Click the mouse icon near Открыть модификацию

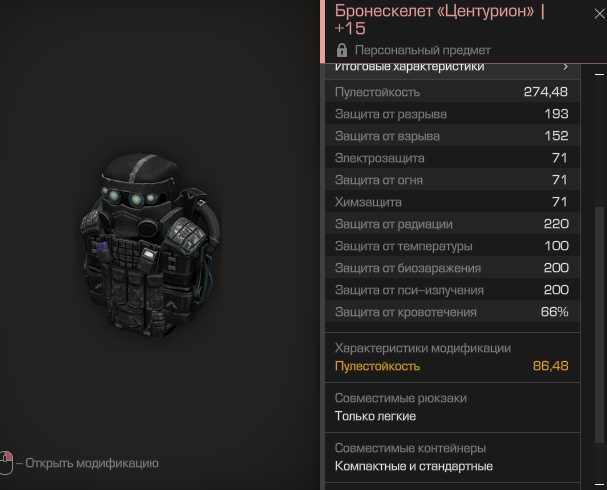coord(6,463)
